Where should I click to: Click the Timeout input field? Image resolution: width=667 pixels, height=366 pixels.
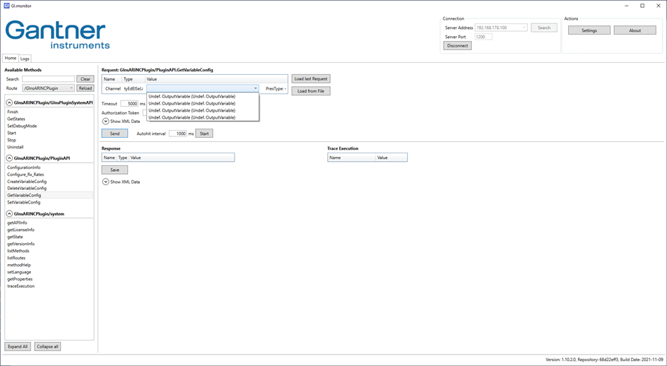click(129, 104)
